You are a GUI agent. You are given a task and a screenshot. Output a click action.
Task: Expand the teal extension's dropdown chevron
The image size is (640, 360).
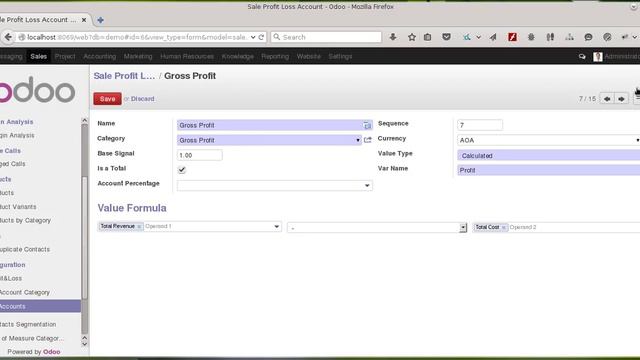[478, 37]
